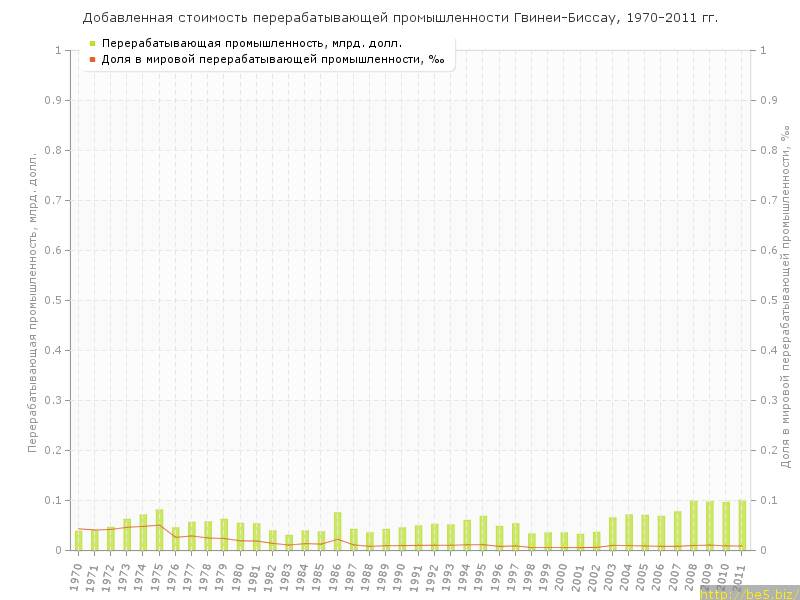Click the green bar for 2011
800x600 pixels.
(742, 525)
